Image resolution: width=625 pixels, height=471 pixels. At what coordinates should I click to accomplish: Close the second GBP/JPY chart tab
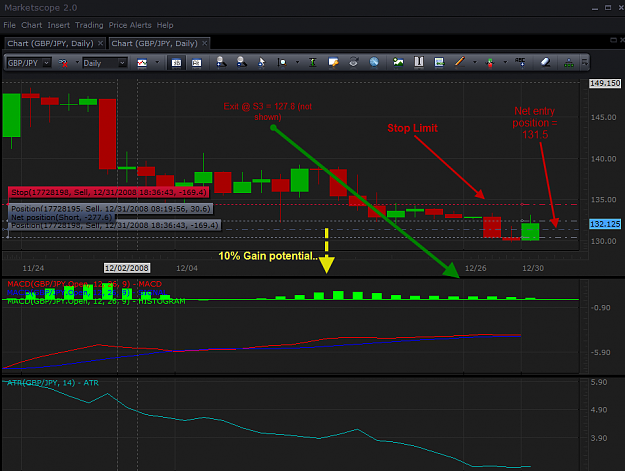204,43
